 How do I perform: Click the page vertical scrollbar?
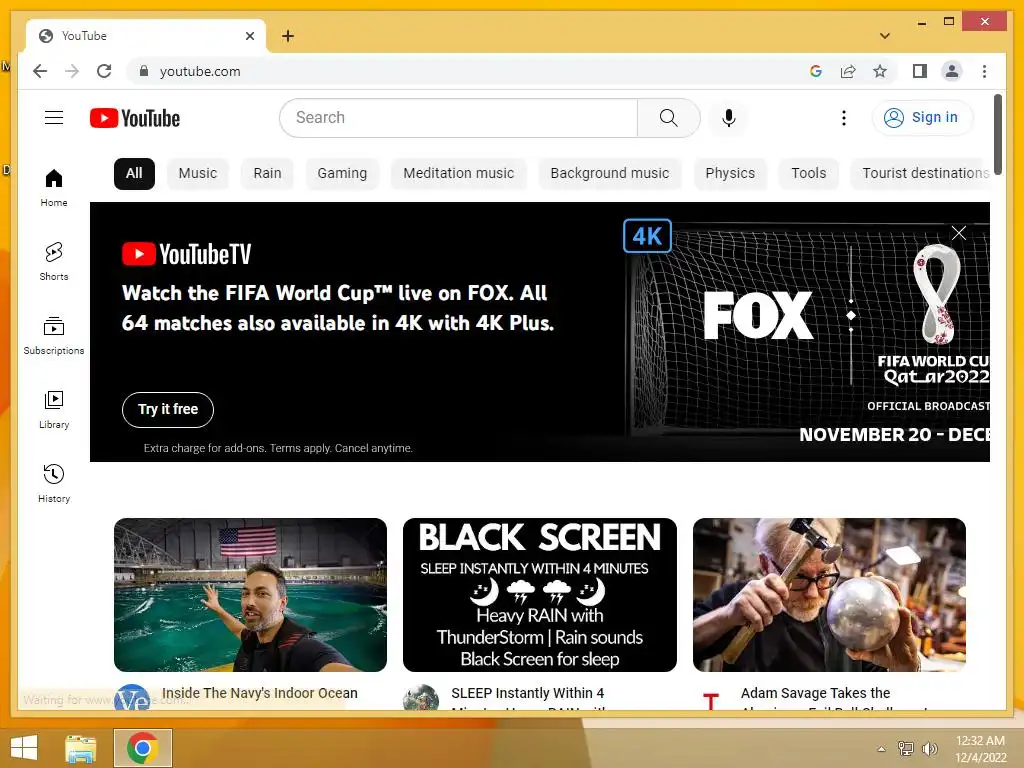pyautogui.click(x=997, y=134)
